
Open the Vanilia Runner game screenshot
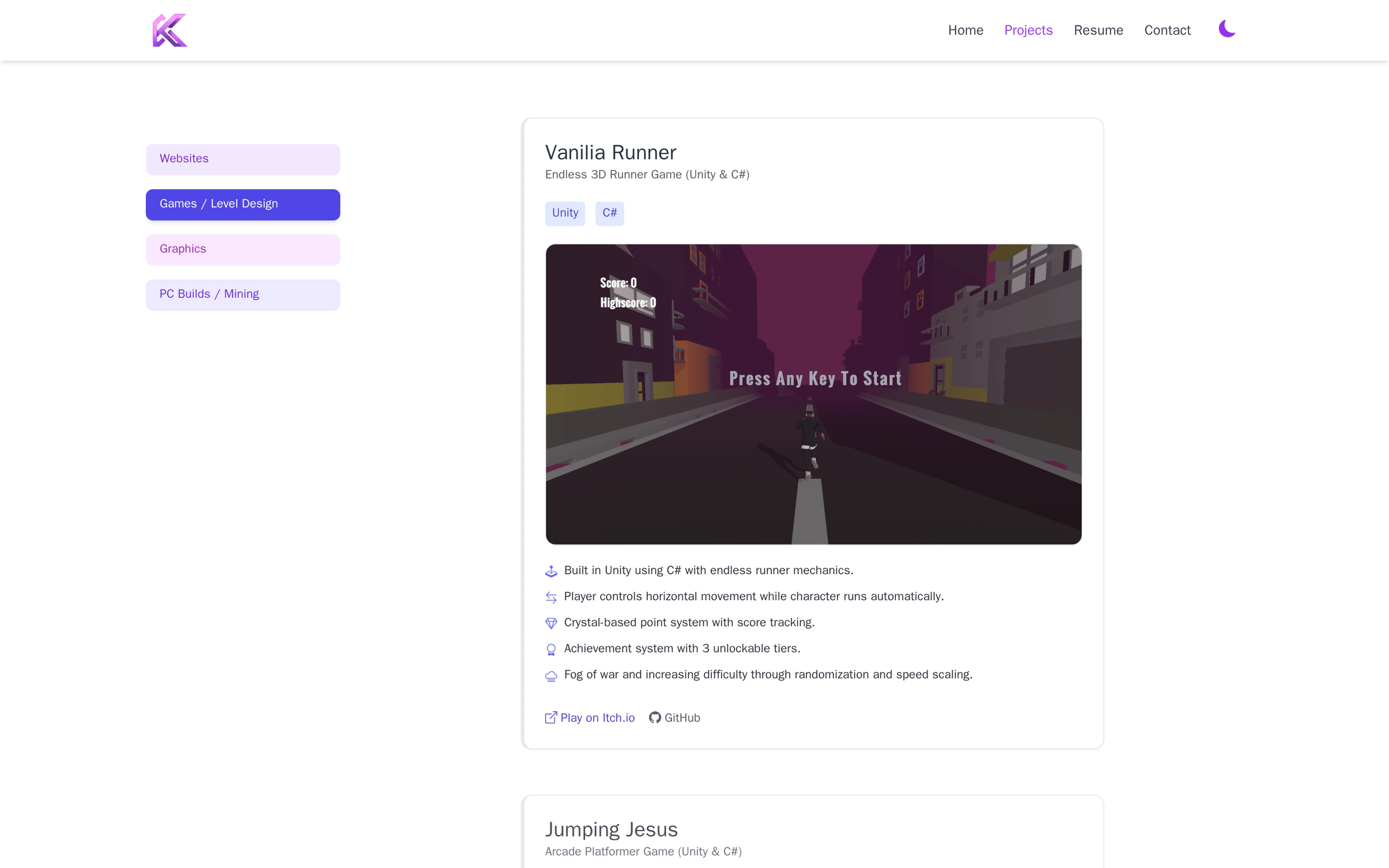813,393
